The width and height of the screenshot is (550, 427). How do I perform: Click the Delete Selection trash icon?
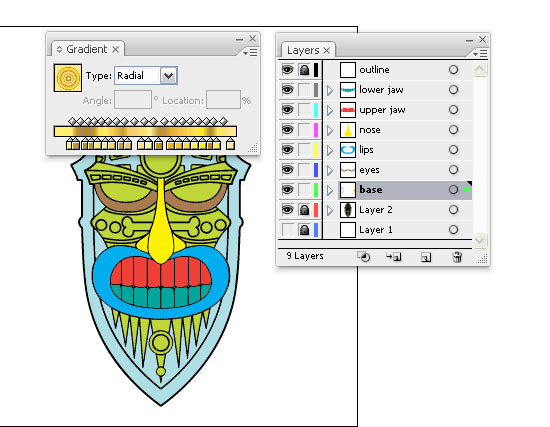click(x=457, y=257)
